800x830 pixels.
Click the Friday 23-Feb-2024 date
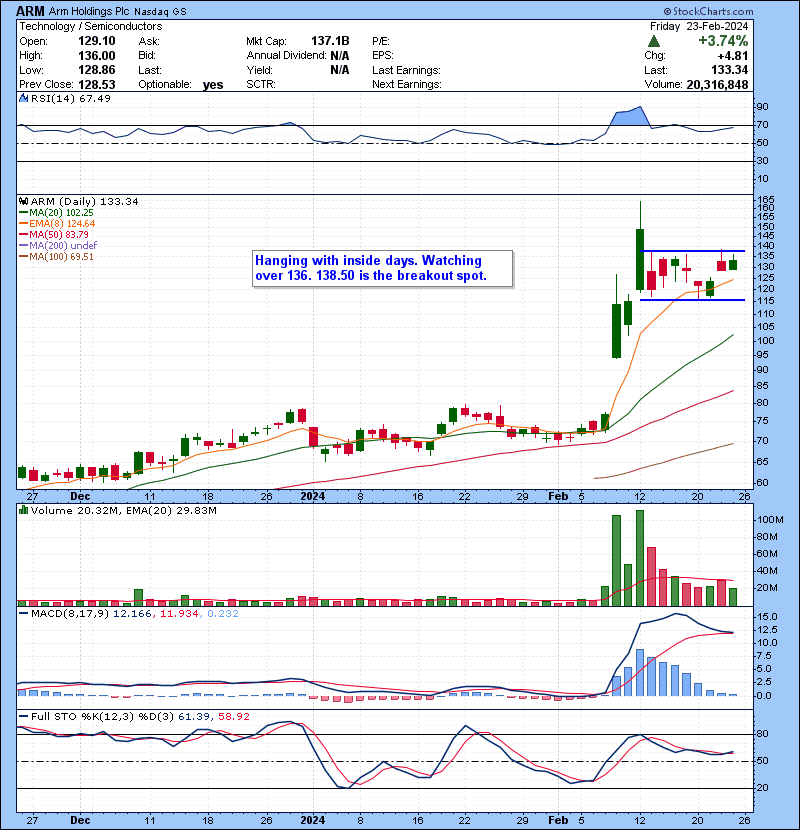(x=699, y=26)
